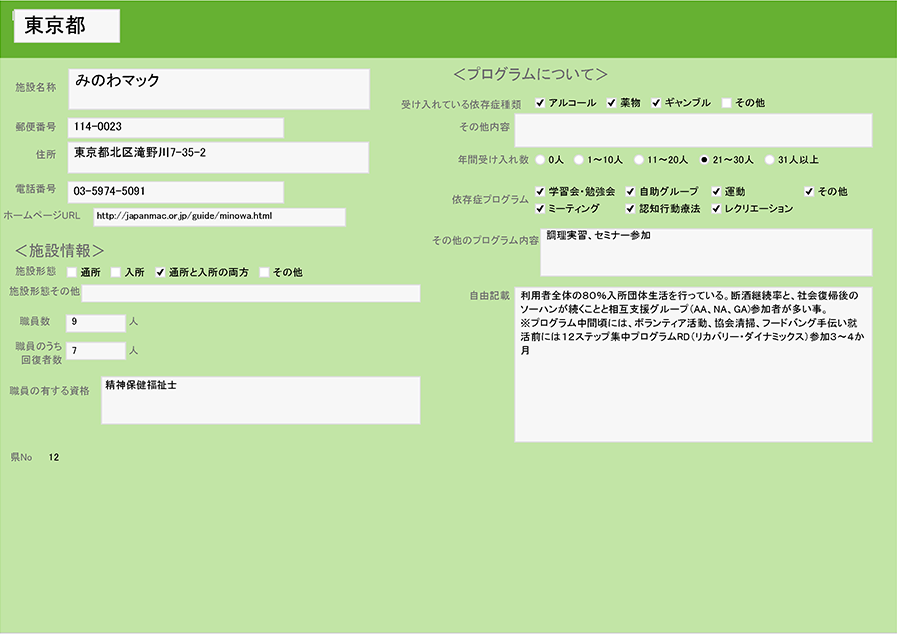The width and height of the screenshot is (897, 634).
Task: Click the 職員数 staff count field
Action: 95,322
